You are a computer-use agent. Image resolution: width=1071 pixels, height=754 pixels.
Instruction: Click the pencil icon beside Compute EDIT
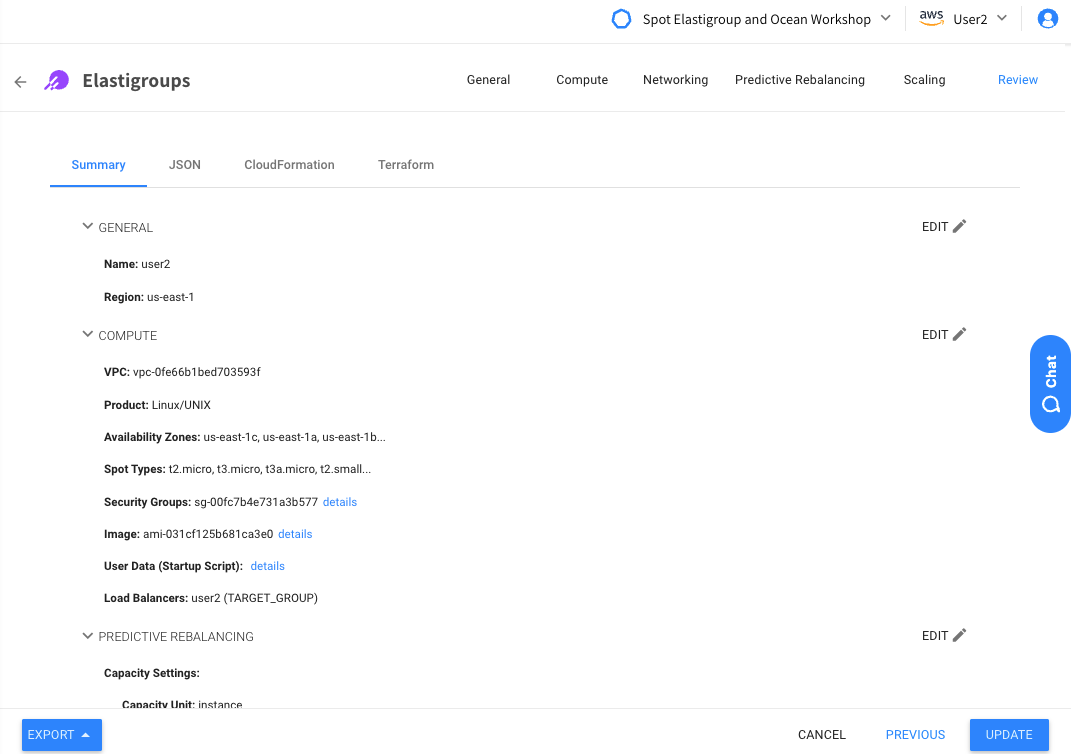click(x=959, y=334)
